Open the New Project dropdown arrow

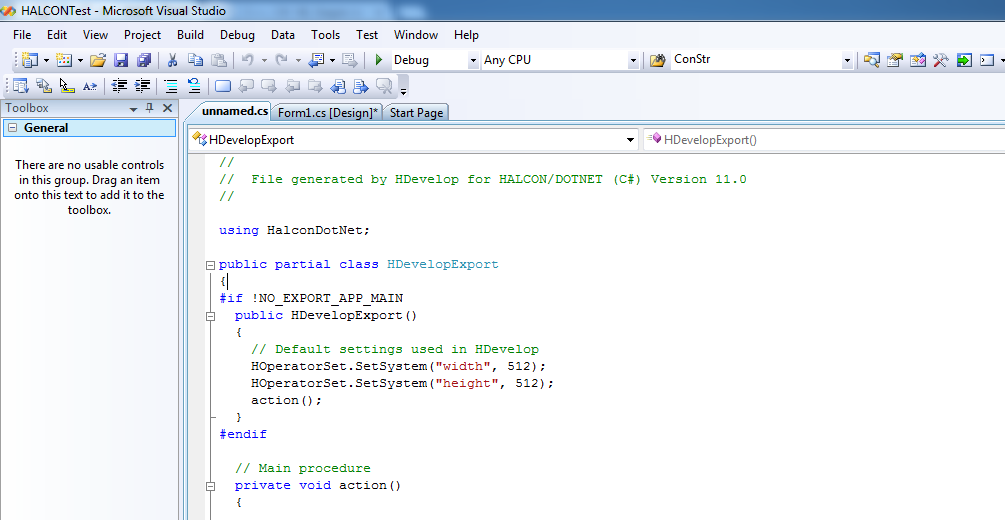point(46,60)
